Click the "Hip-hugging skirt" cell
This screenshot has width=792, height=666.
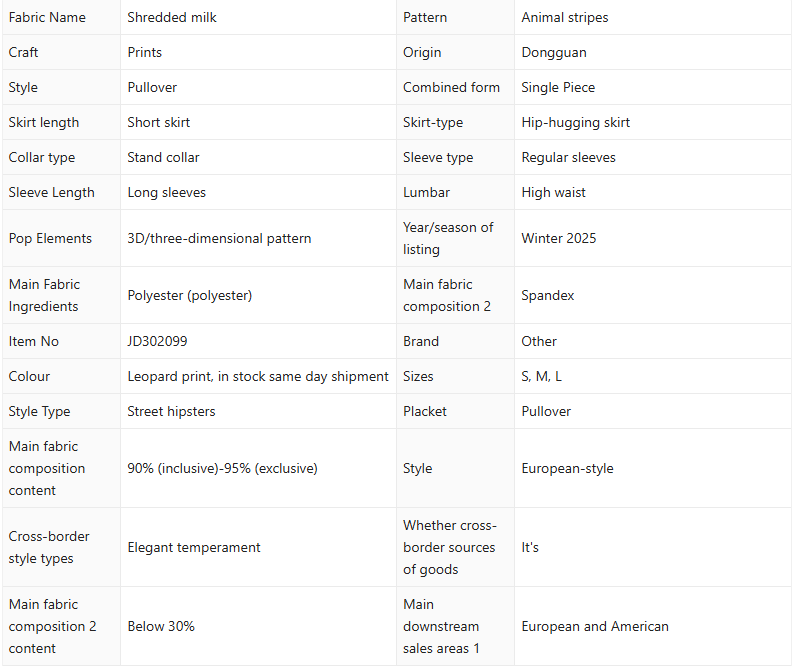point(575,122)
